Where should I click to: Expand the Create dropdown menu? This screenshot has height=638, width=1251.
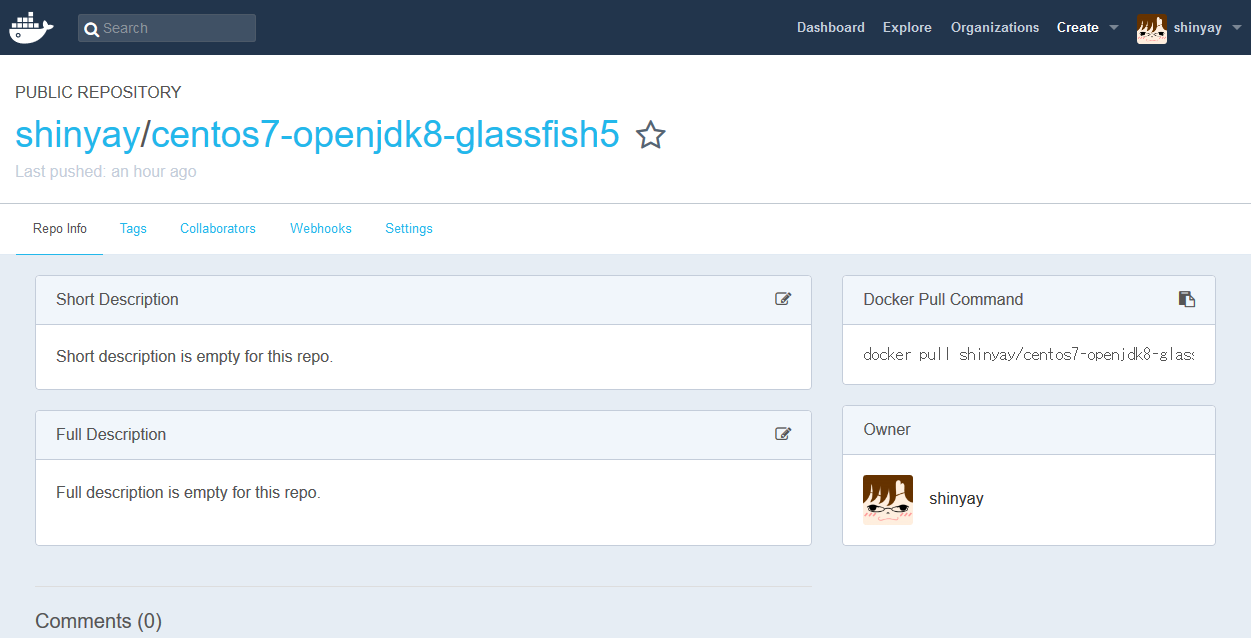(1088, 28)
